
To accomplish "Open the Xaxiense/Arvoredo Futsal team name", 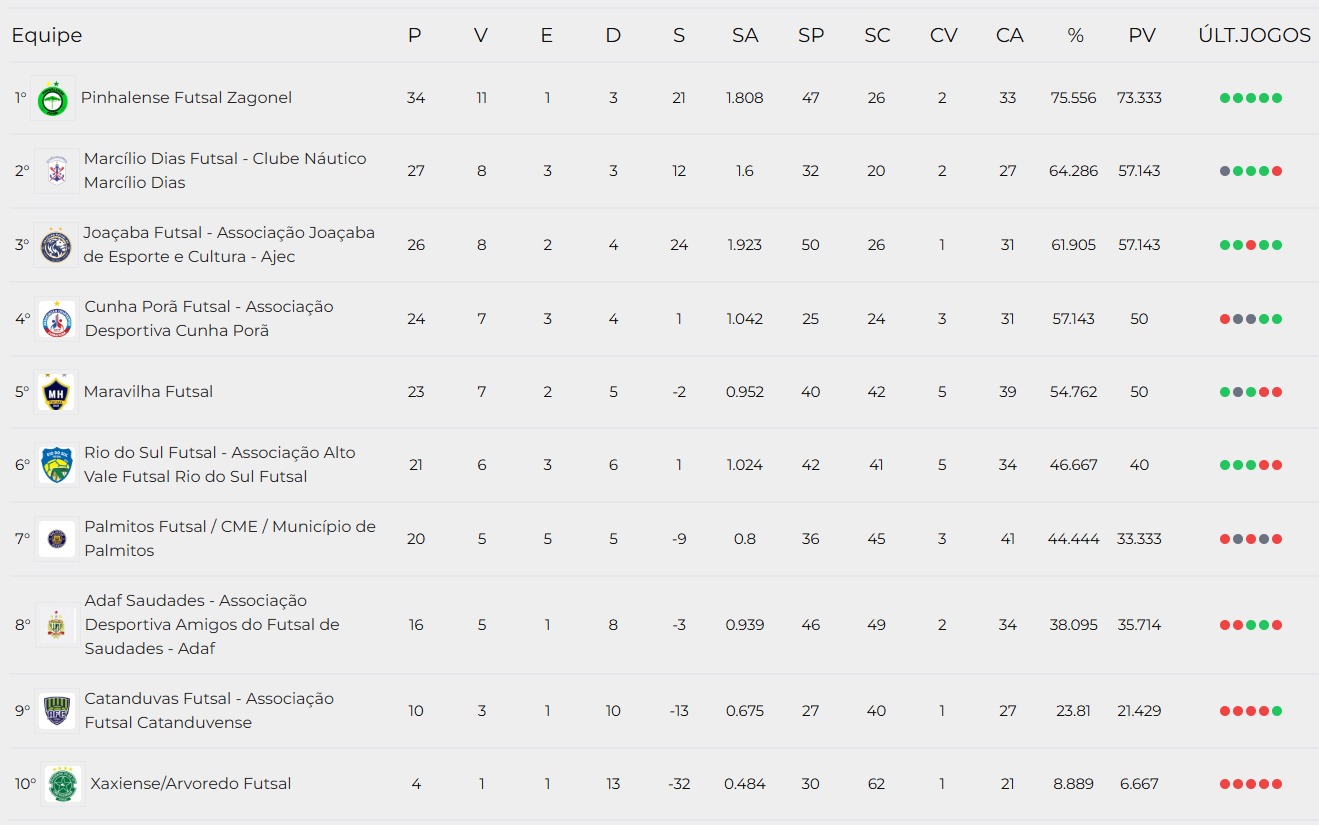I will point(191,784).
